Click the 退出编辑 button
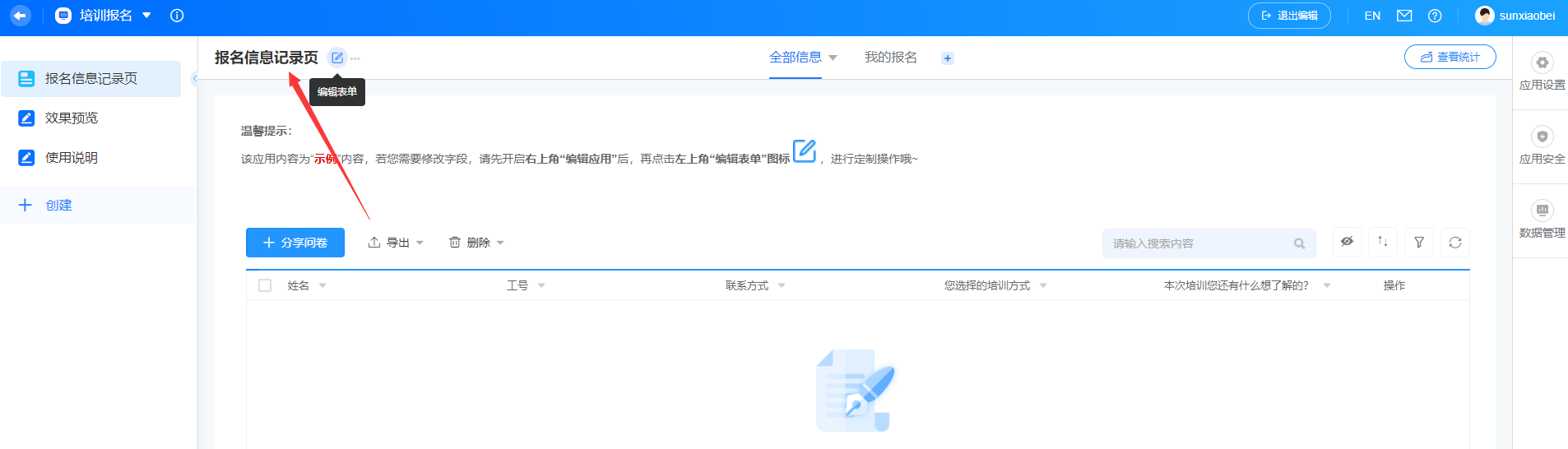 (x=1289, y=16)
